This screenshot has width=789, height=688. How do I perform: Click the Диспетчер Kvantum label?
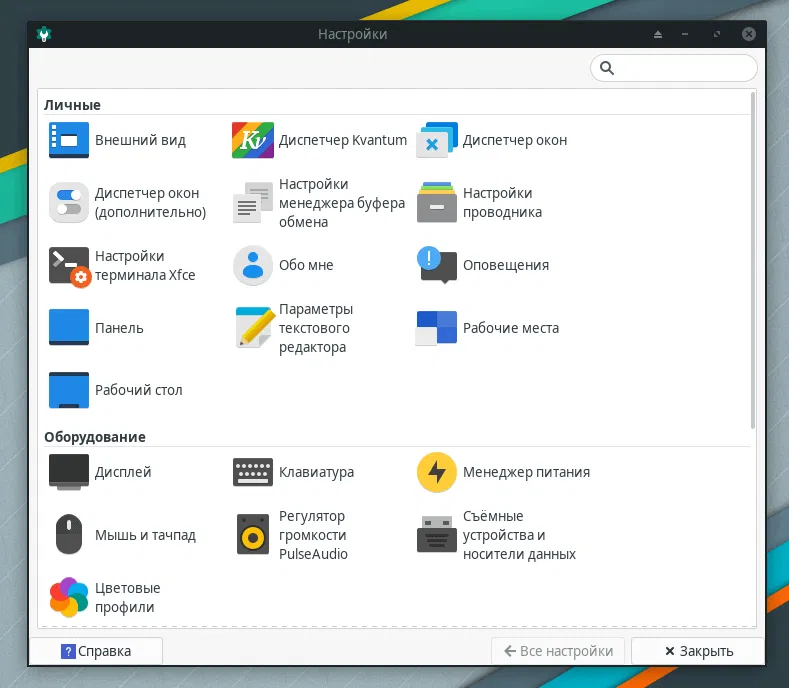coord(343,140)
